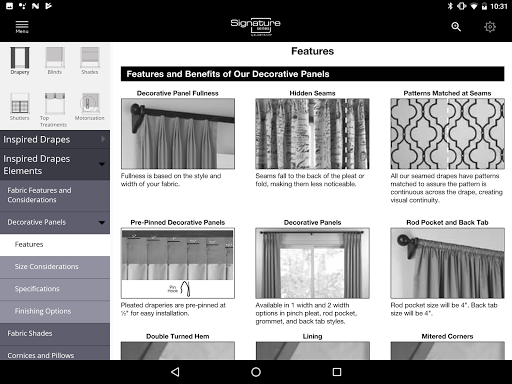This screenshot has height=384, width=512.
Task: Tap the Android recent apps button
Action: (337, 372)
